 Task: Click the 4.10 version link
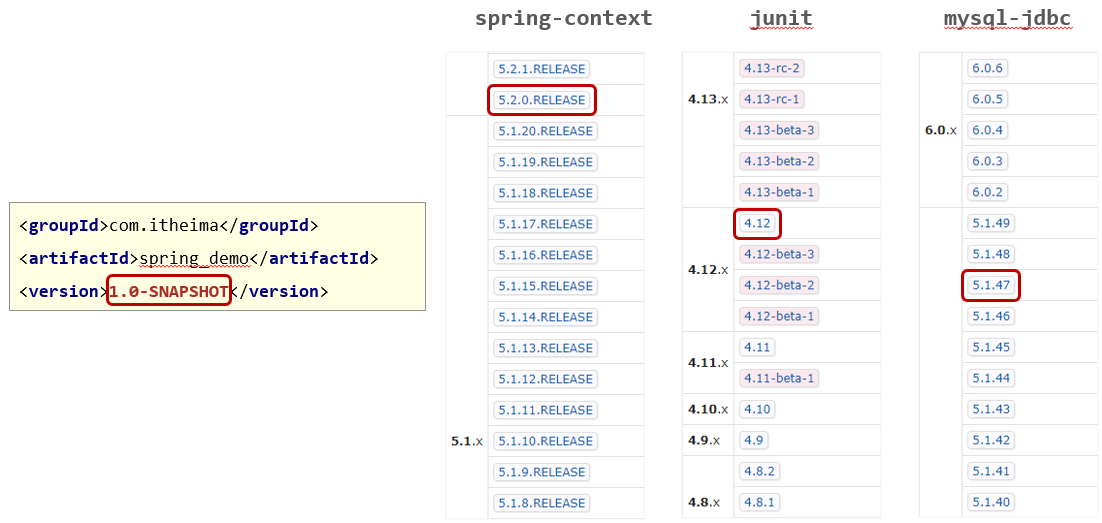tap(757, 409)
